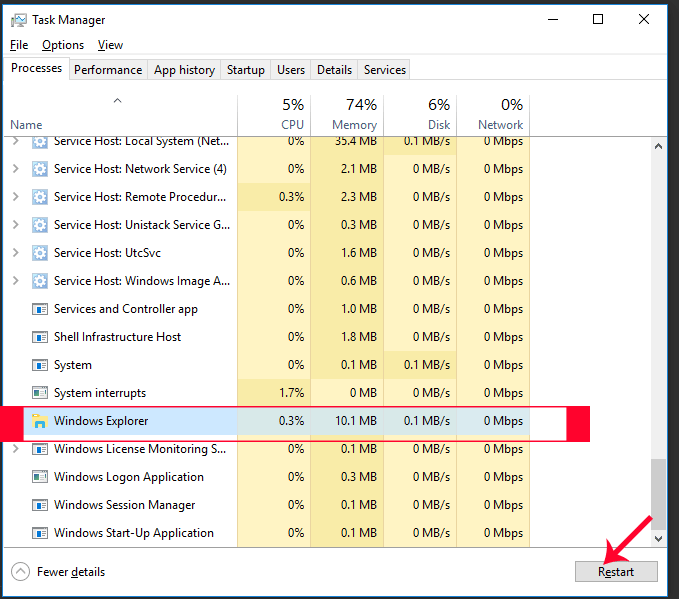Open the Options menu
The image size is (679, 599).
point(63,45)
